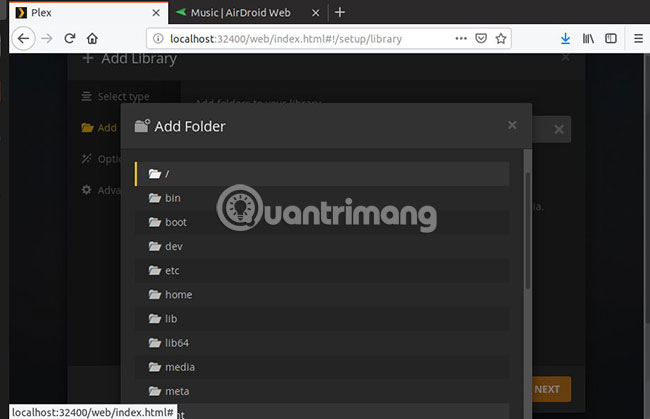650x419 pixels.
Task: Click the bin folder icon
Action: click(155, 198)
